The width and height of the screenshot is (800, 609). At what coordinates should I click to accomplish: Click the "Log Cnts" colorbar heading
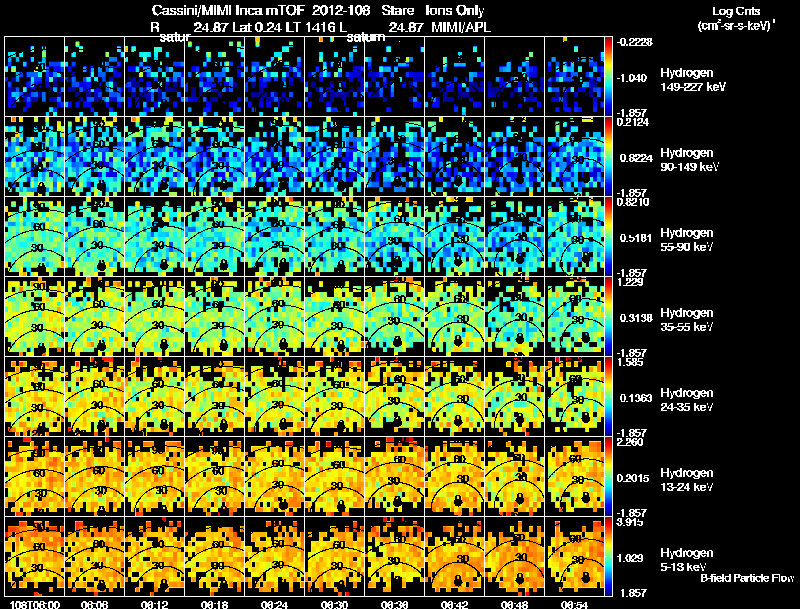click(736, 11)
